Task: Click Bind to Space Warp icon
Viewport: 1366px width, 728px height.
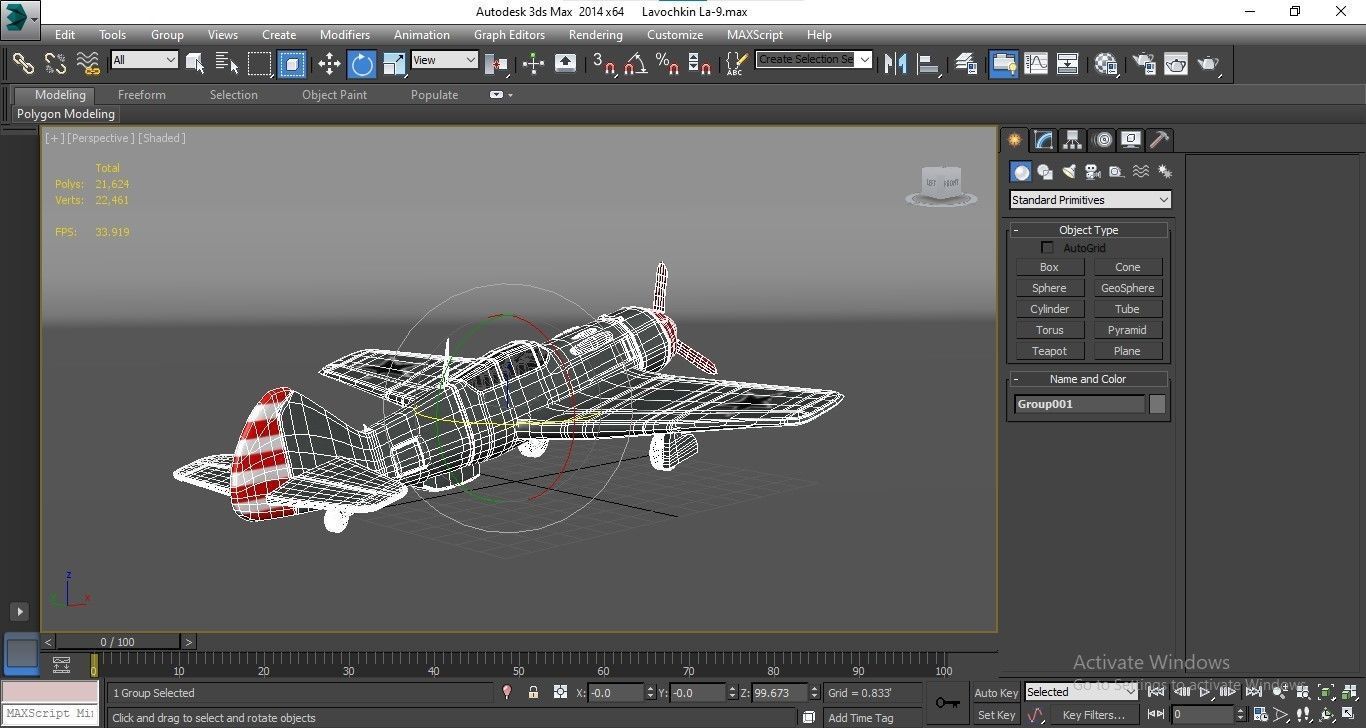Action: 89,64
